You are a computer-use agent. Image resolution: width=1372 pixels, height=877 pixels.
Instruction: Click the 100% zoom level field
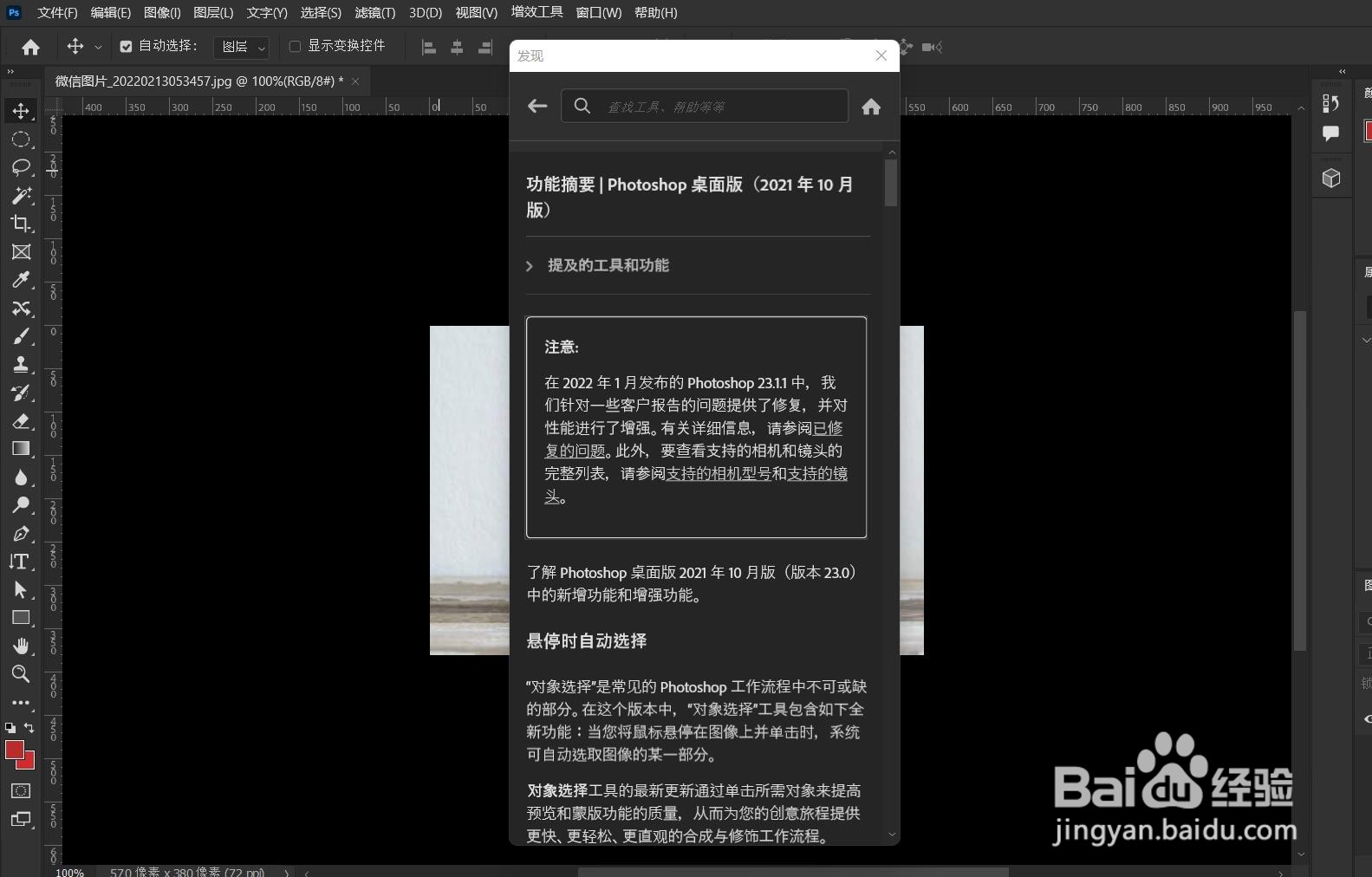(x=70, y=872)
